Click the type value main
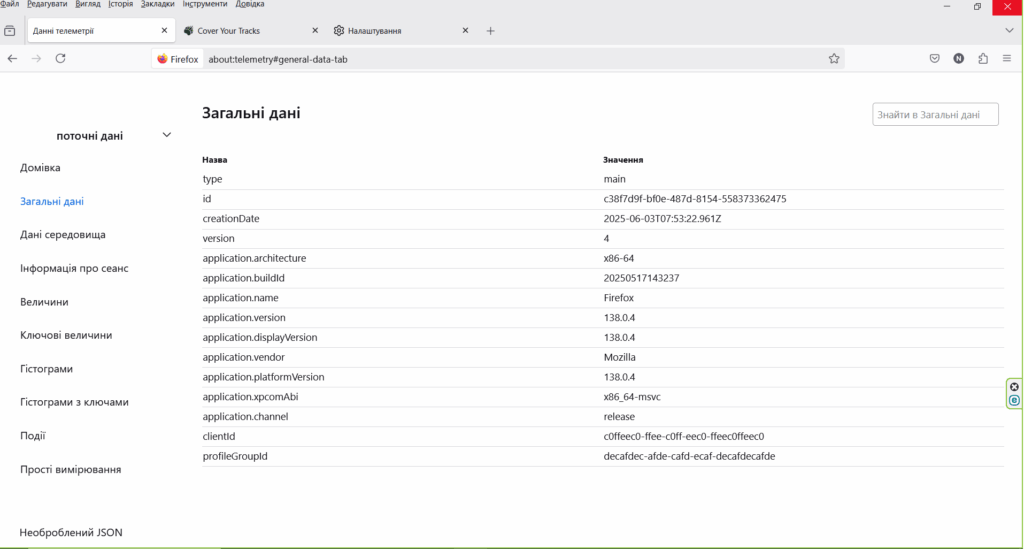1024x549 pixels. 615,179
